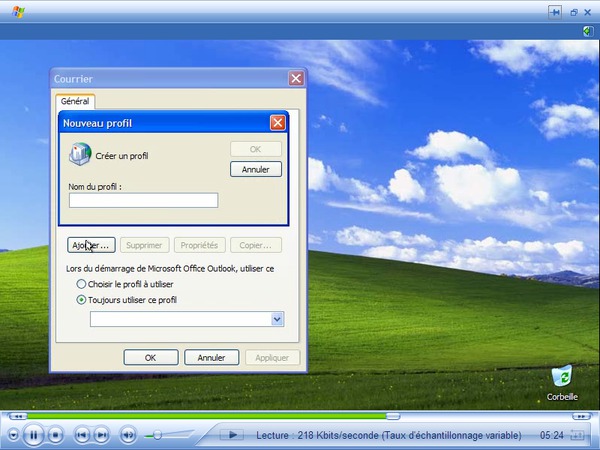
Task: Click the Ajouter... button
Action: 91,245
